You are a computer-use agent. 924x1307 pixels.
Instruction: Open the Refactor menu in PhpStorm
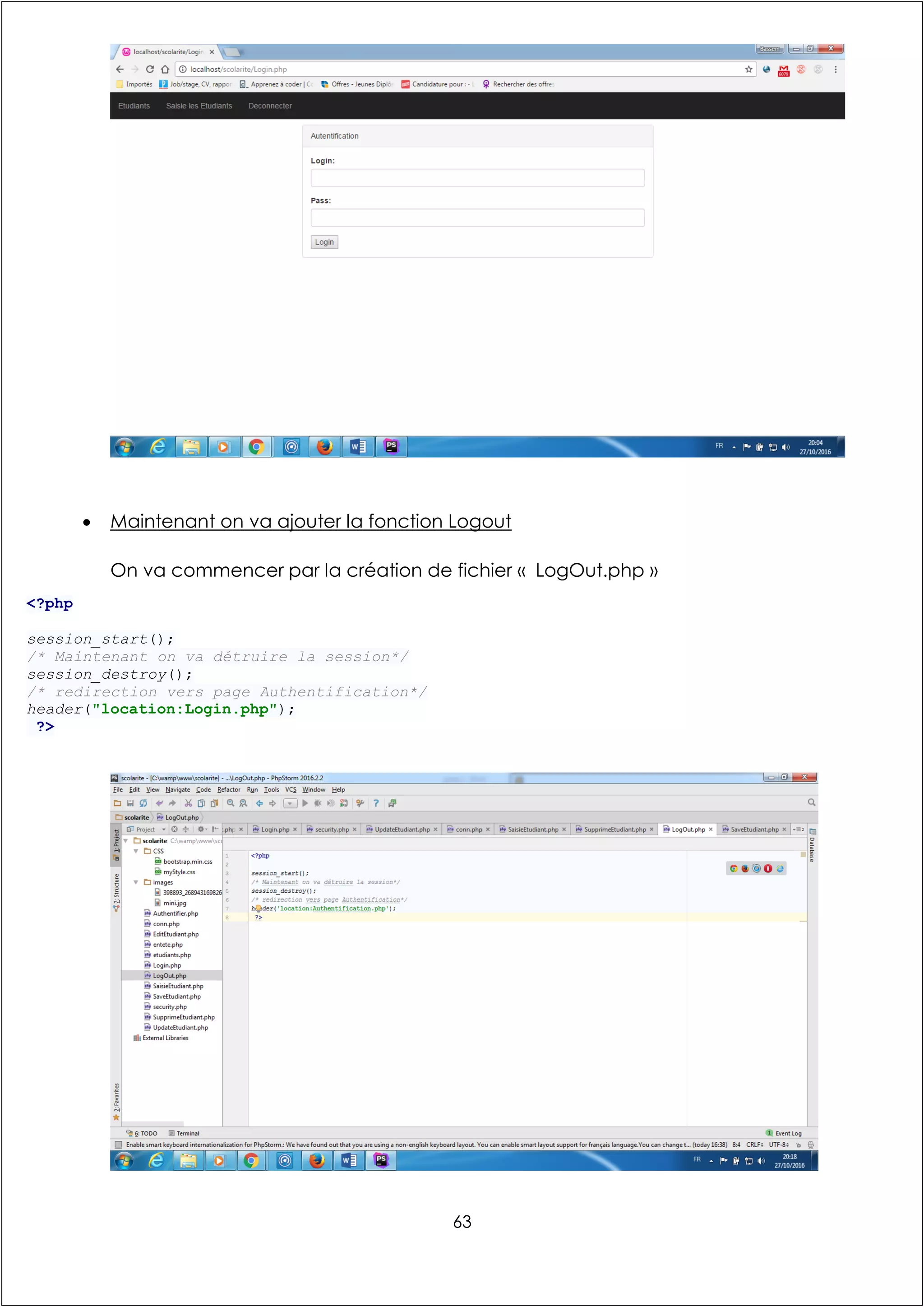point(229,789)
